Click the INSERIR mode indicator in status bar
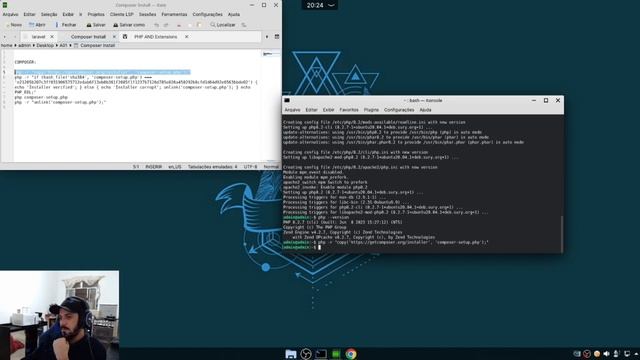This screenshot has height=360, width=640. pos(153,167)
